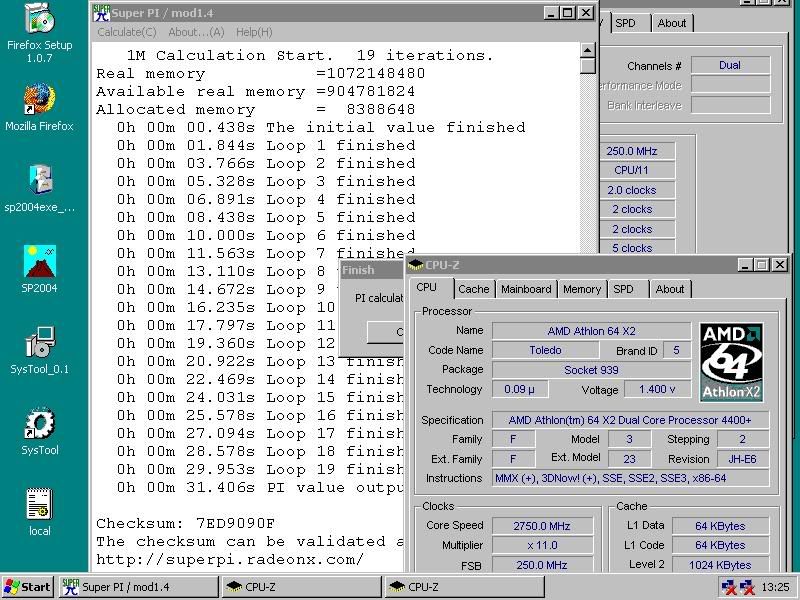800x600 pixels.
Task: Click Package field Socket 939
Action: pyautogui.click(x=591, y=370)
